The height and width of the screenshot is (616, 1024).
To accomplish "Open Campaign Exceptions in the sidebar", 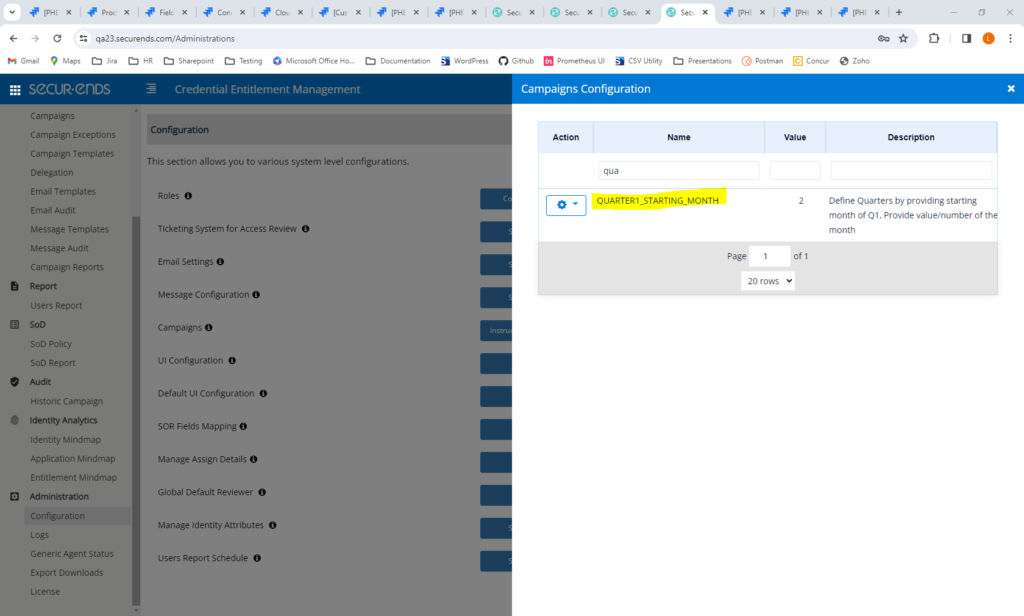I will point(72,135).
